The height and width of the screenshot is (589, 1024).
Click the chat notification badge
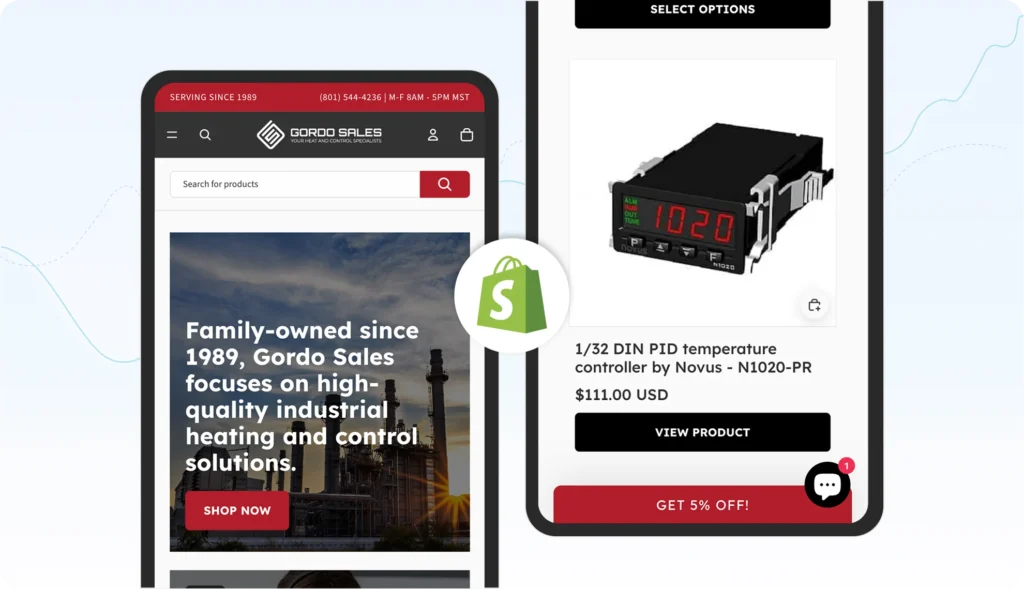[x=846, y=466]
